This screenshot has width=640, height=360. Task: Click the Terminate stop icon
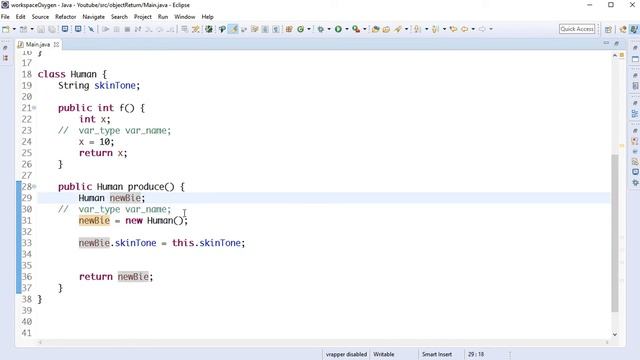127,29
